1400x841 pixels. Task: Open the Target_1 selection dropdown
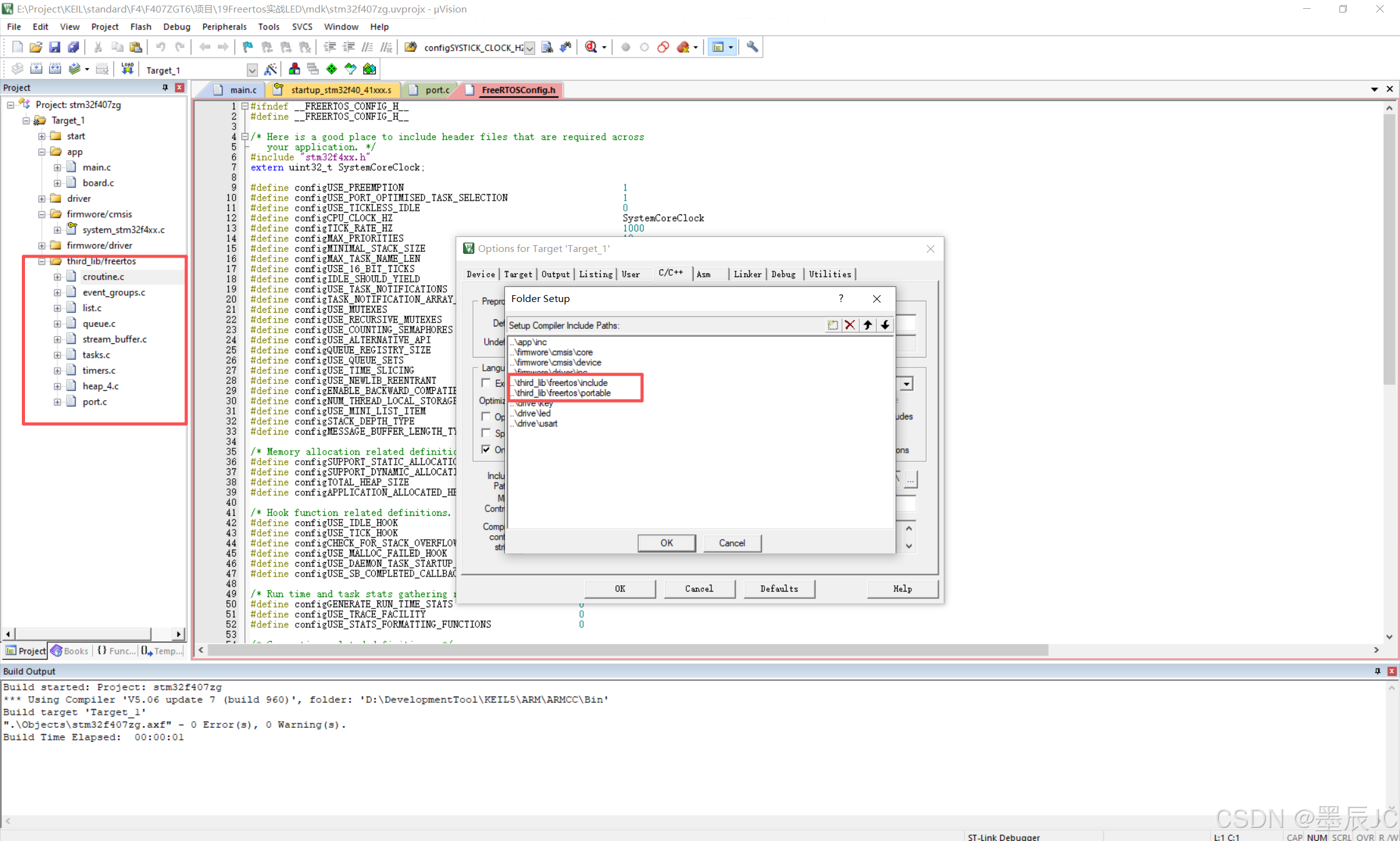(252, 70)
